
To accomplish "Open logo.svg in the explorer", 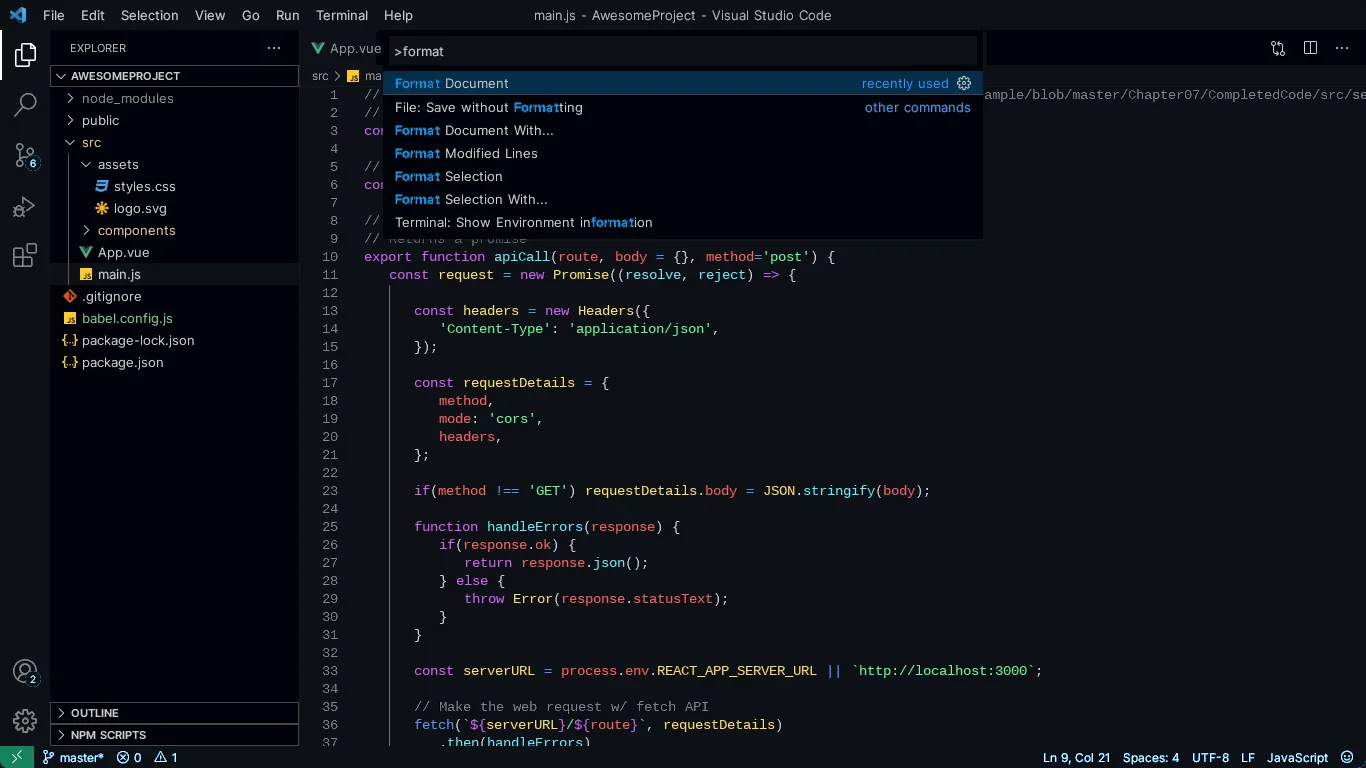I will coord(175,208).
